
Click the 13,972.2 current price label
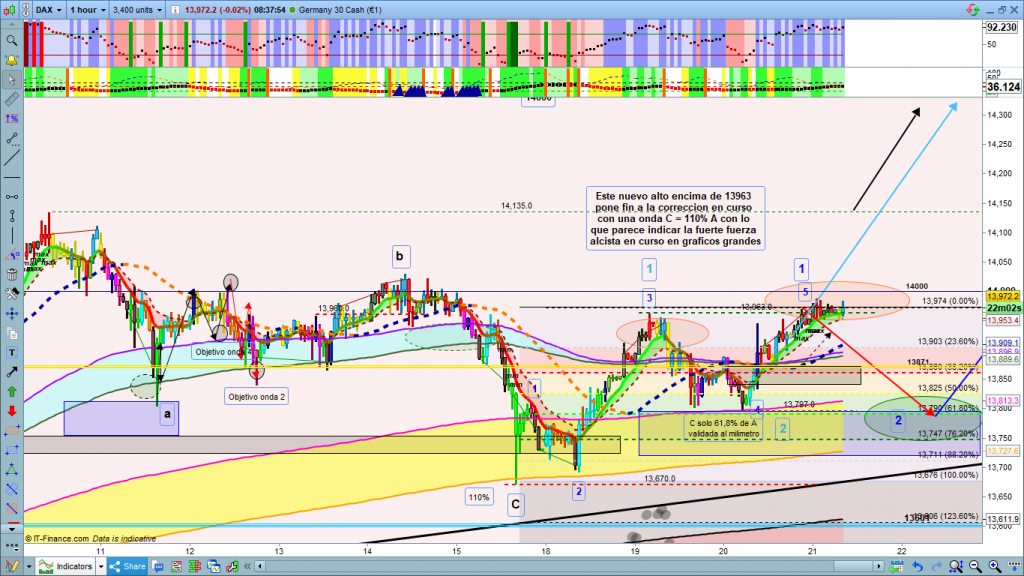coord(1002,297)
